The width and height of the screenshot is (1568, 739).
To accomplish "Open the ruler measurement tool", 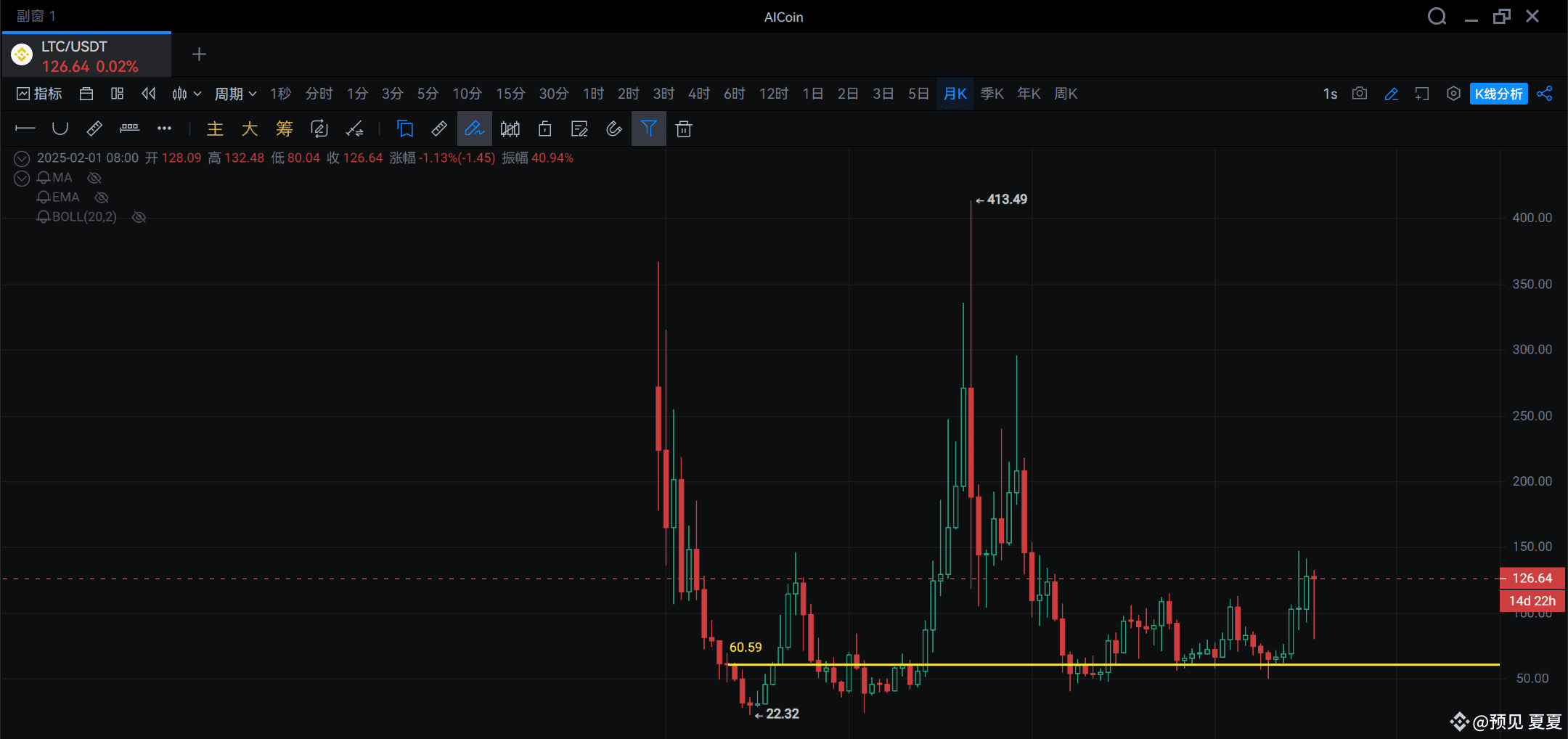I will coord(439,128).
